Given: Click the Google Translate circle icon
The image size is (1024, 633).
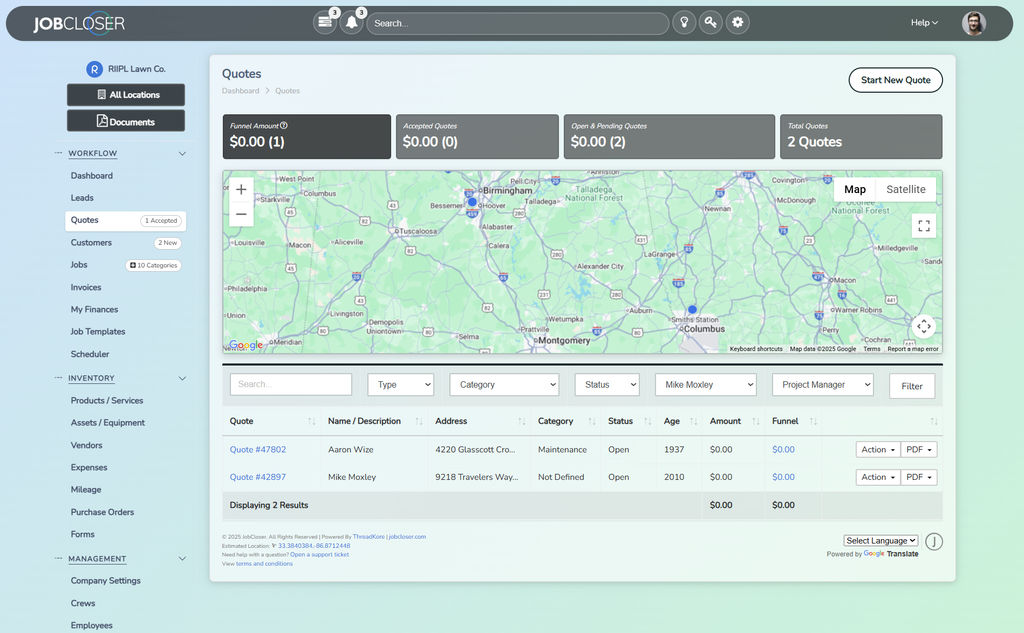Looking at the screenshot, I should click(x=934, y=541).
